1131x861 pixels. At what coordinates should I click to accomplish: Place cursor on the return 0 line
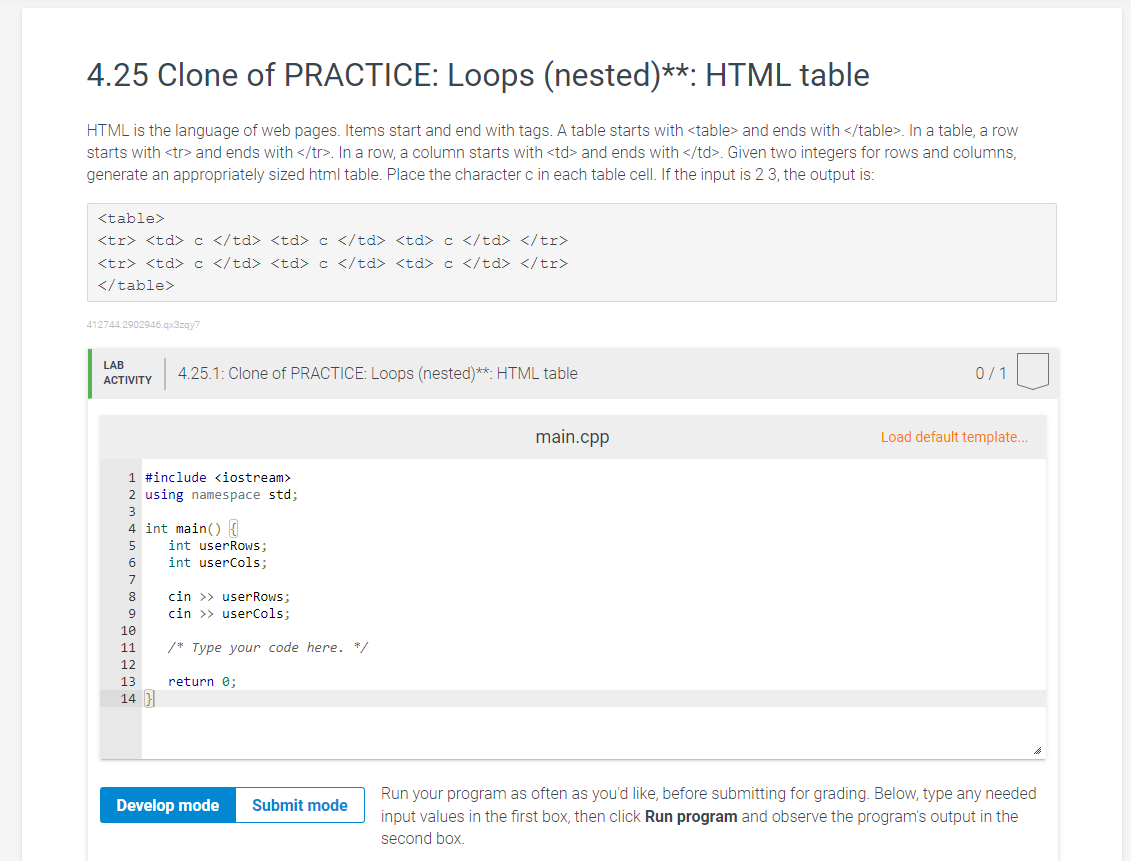pyautogui.click(x=203, y=681)
